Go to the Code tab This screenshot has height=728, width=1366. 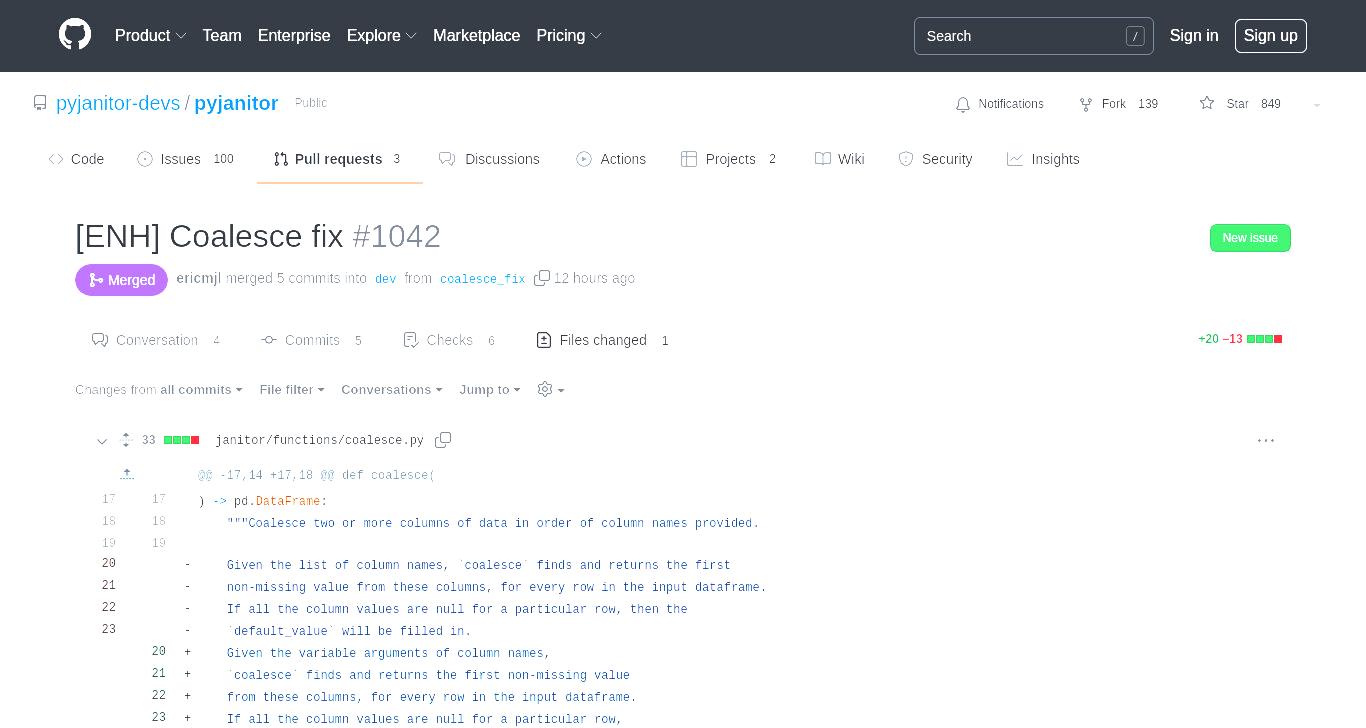tap(76, 159)
